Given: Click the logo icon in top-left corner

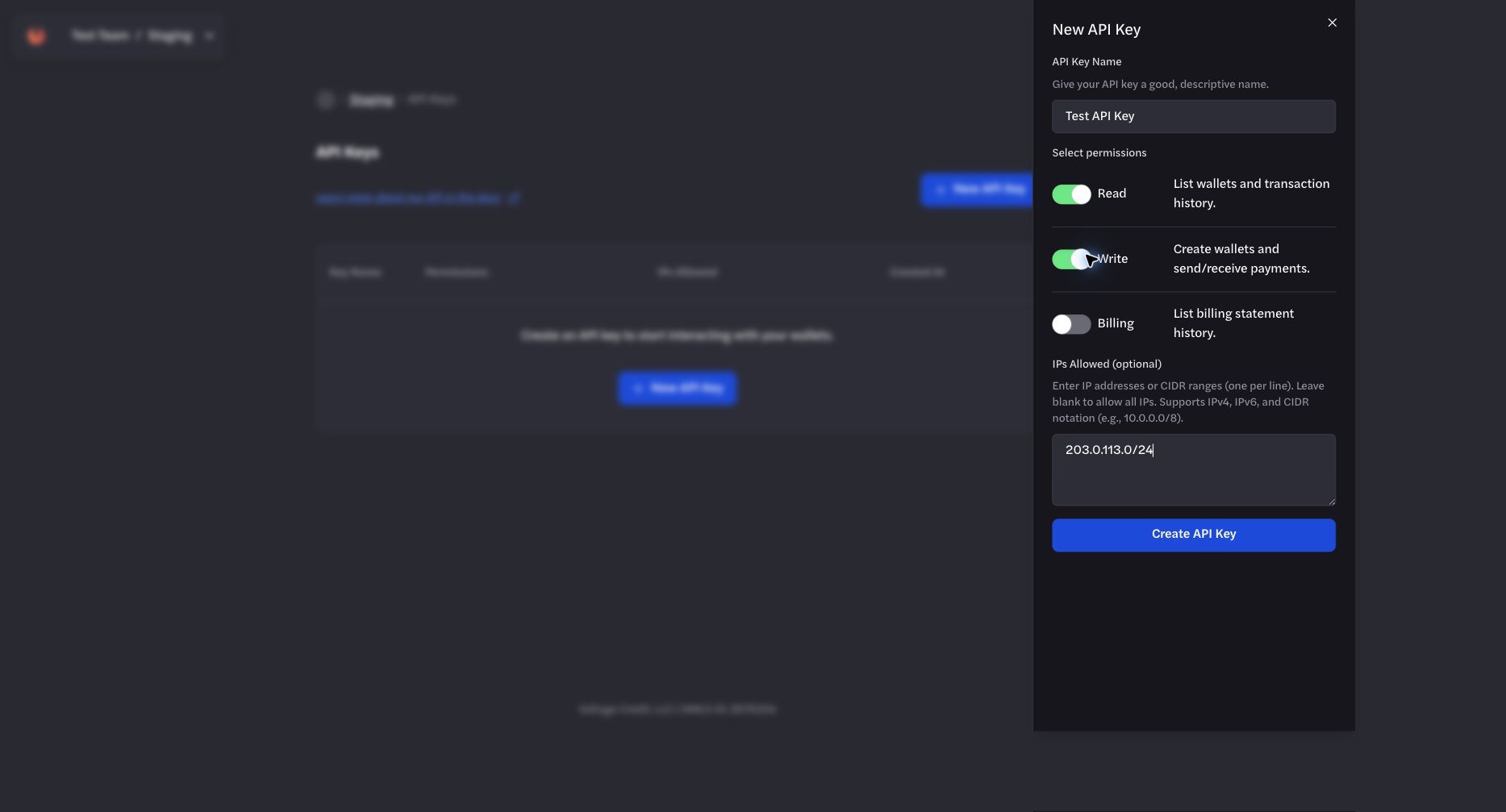Looking at the screenshot, I should pos(35,35).
